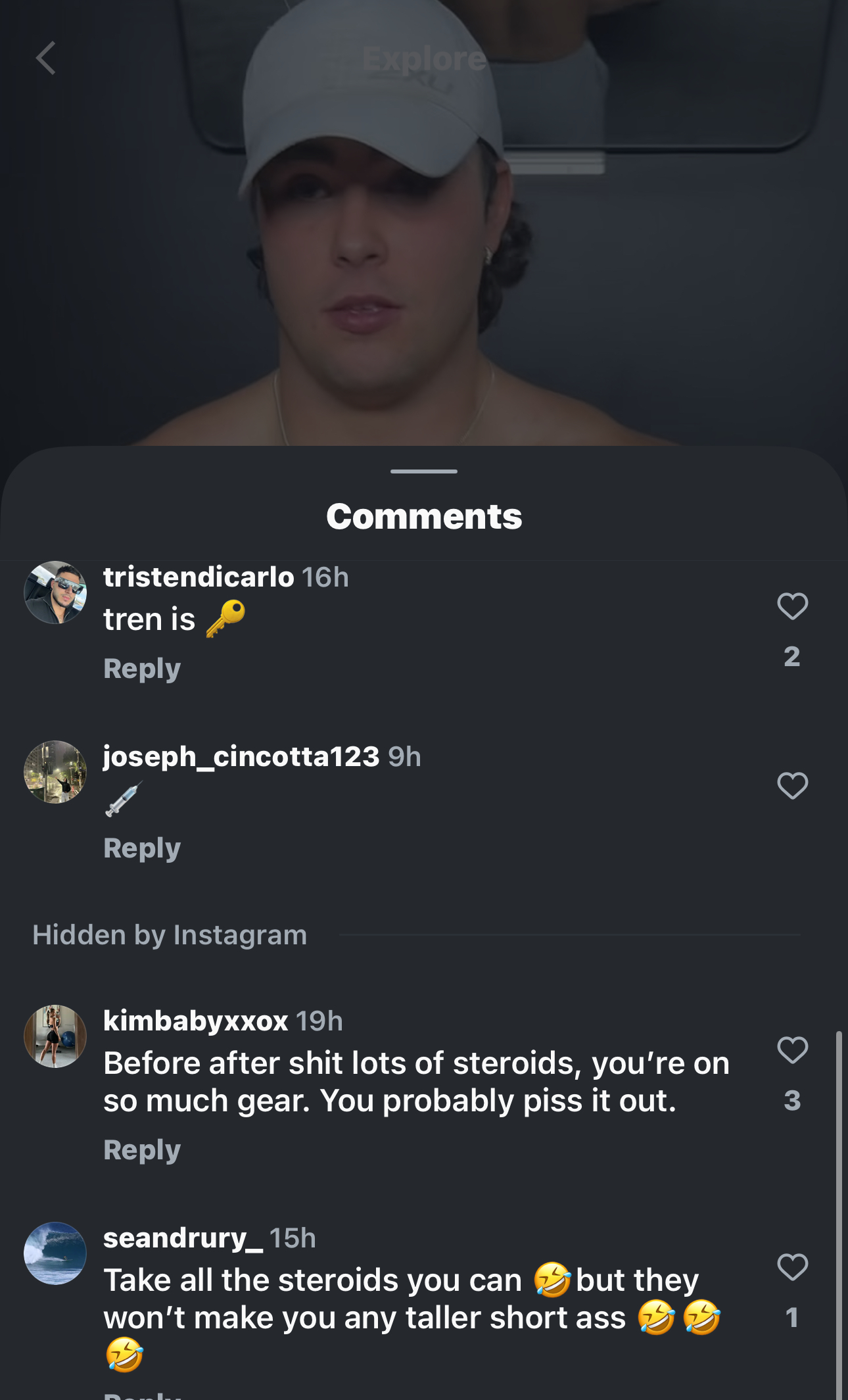Screen dimensions: 848x1400
Task: Open tristendicarlo username link
Action: (x=199, y=577)
